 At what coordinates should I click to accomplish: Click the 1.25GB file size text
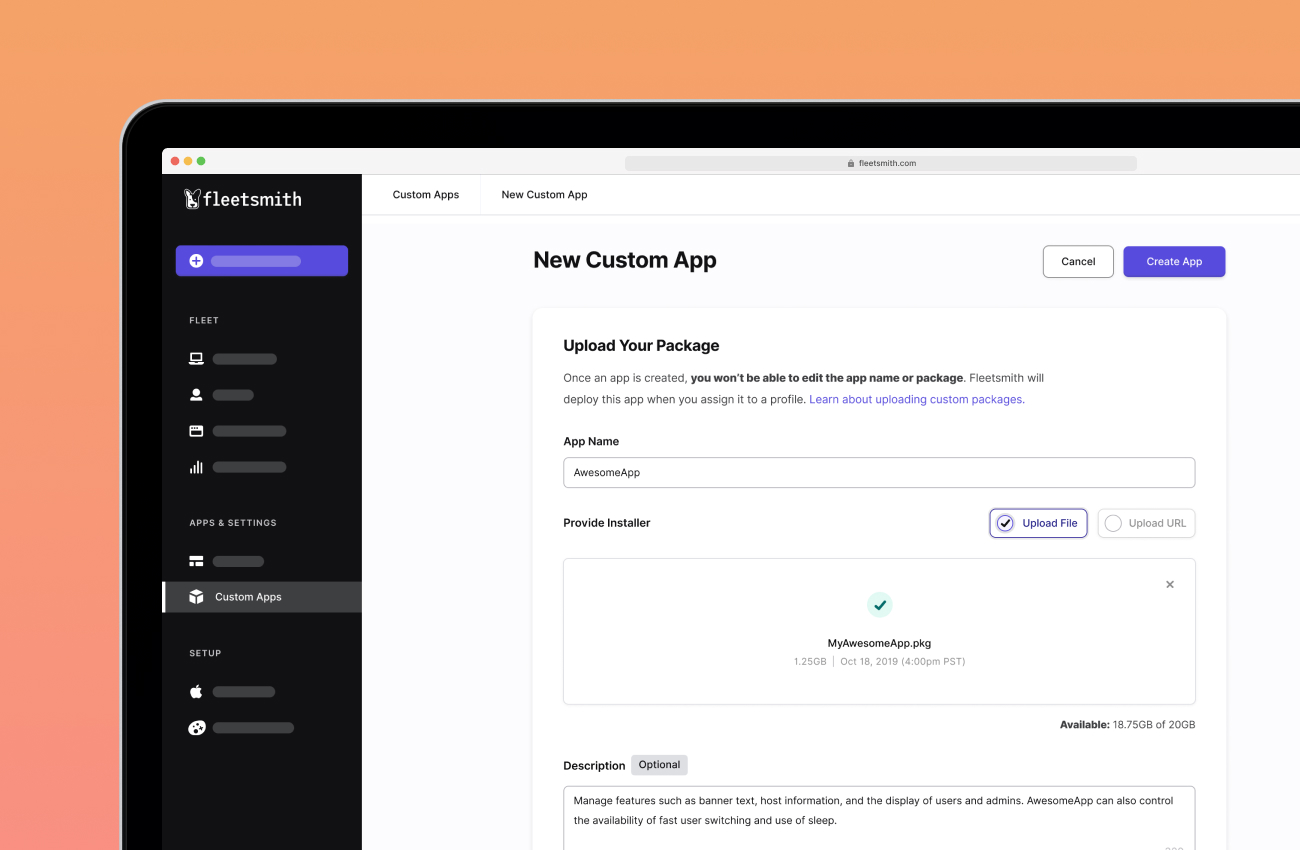coord(810,661)
